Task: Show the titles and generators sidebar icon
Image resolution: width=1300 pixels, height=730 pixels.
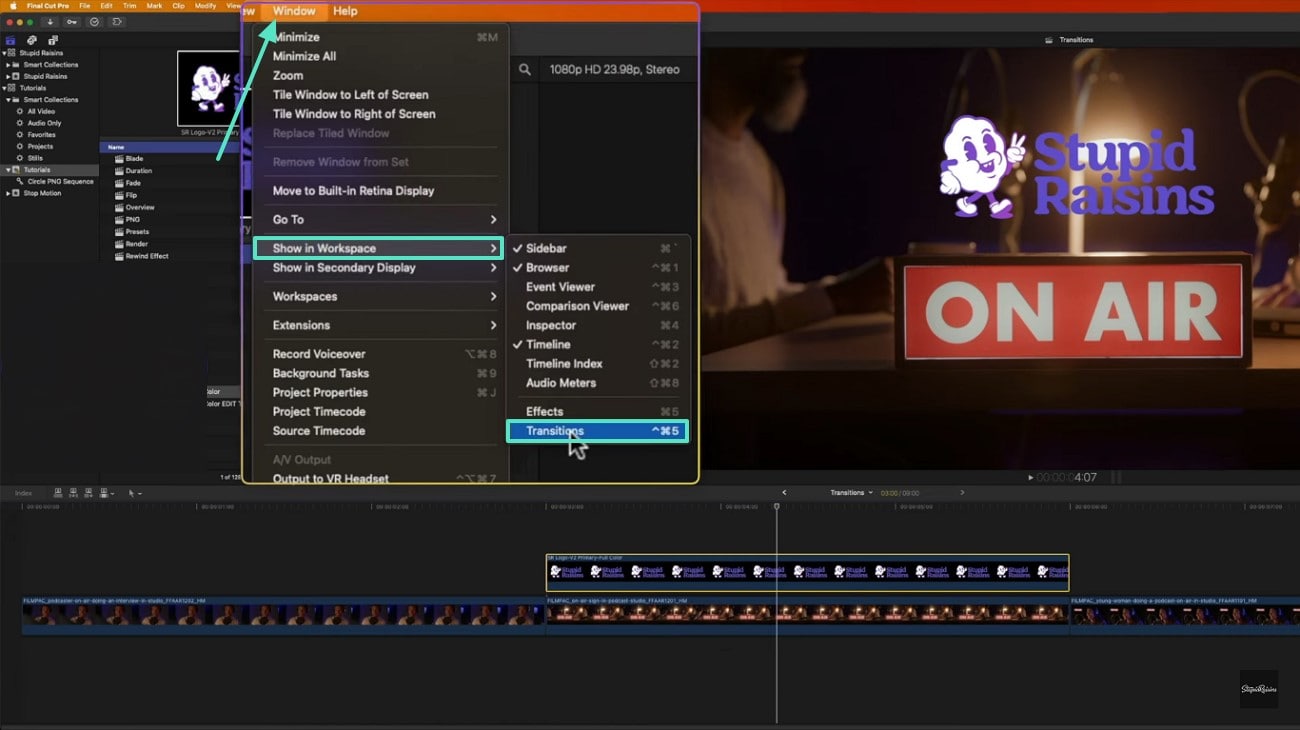Action: 53,40
